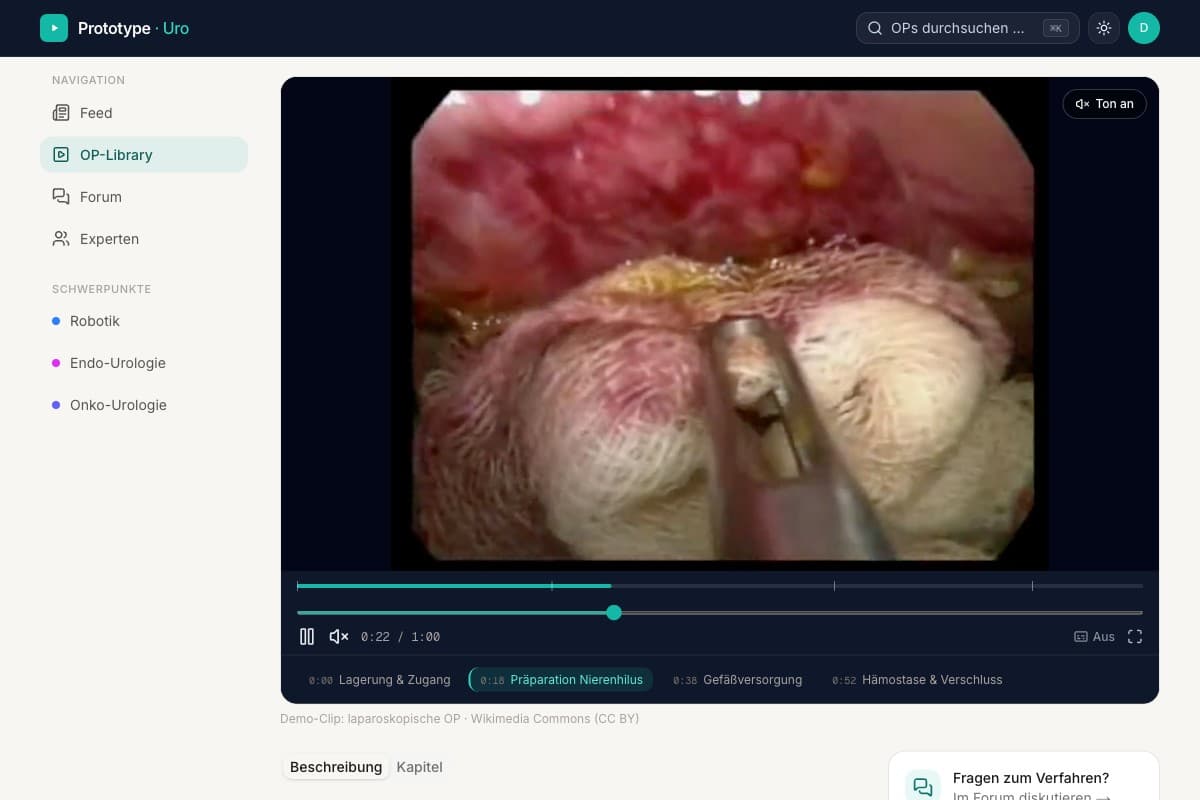The width and height of the screenshot is (1200, 800).
Task: Jump to chapter Lagerung & Zugang
Action: click(380, 680)
